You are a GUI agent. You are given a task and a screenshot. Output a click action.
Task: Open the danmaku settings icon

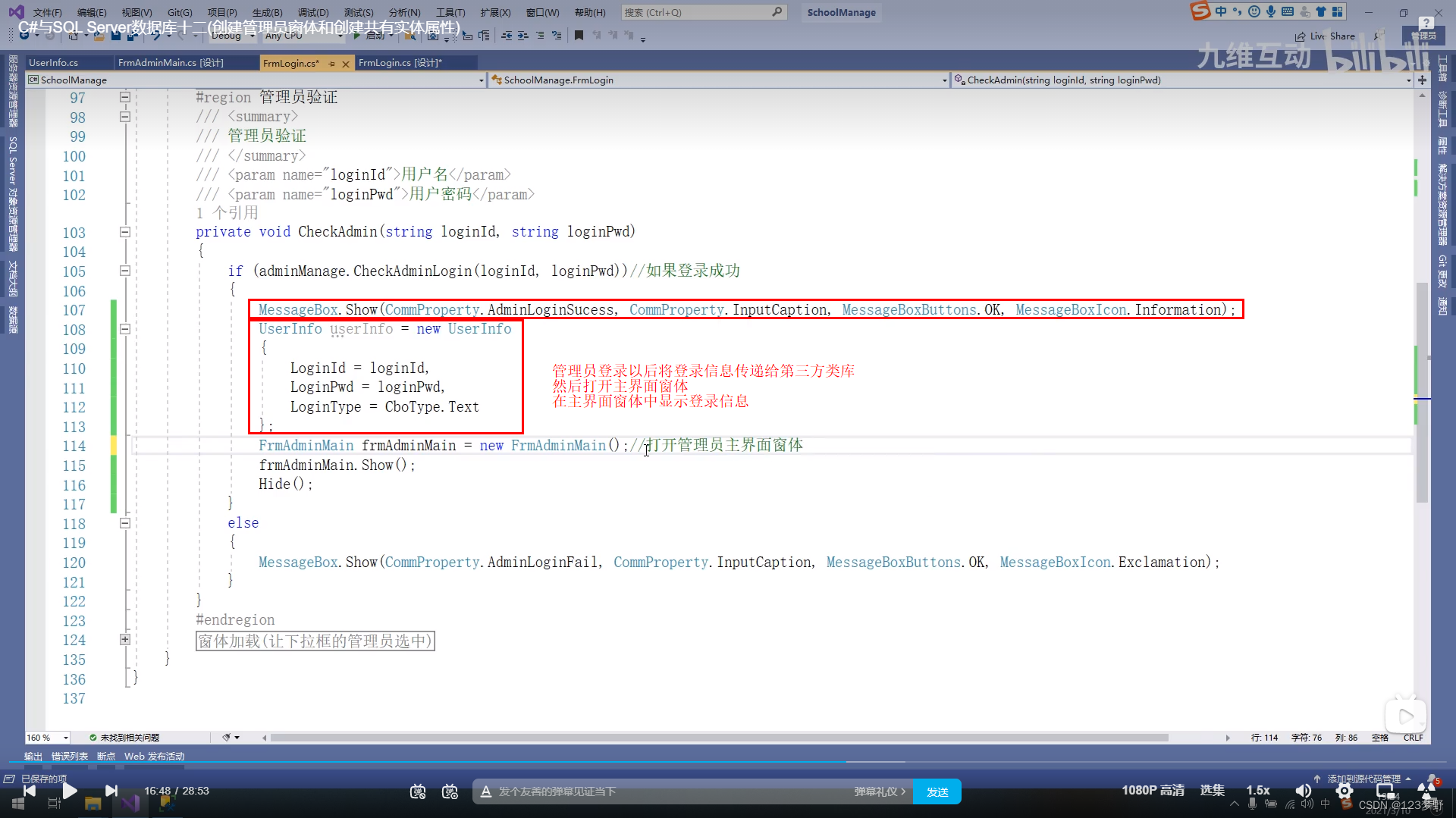coord(450,791)
